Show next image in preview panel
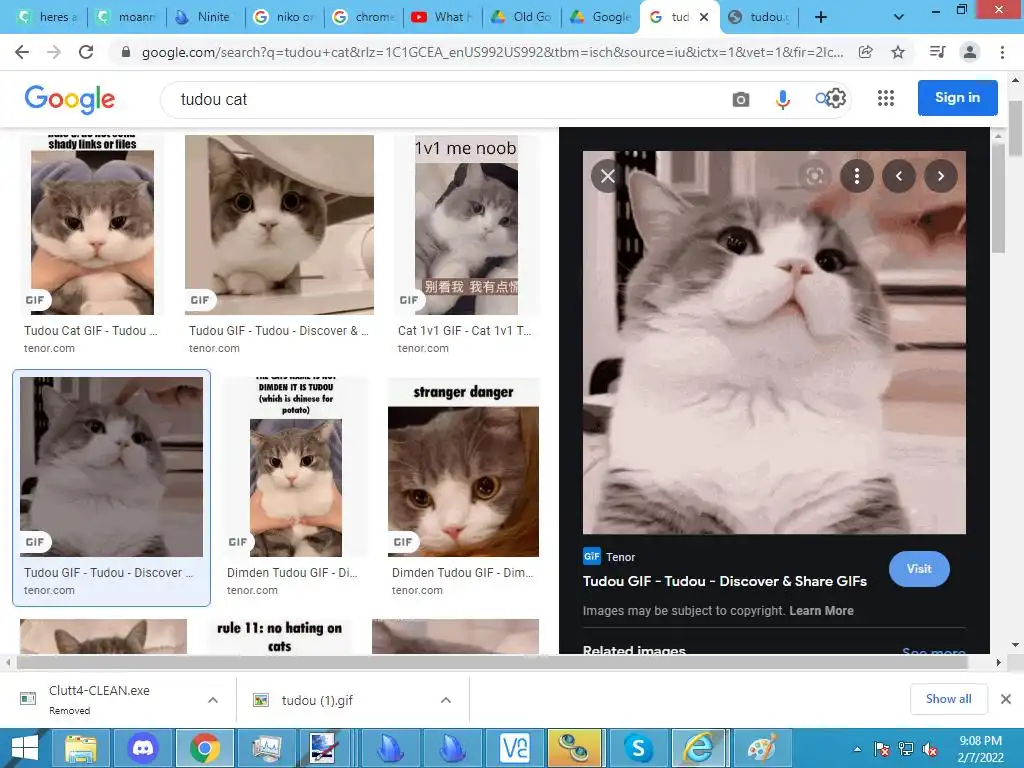This screenshot has height=768, width=1024. [940, 176]
